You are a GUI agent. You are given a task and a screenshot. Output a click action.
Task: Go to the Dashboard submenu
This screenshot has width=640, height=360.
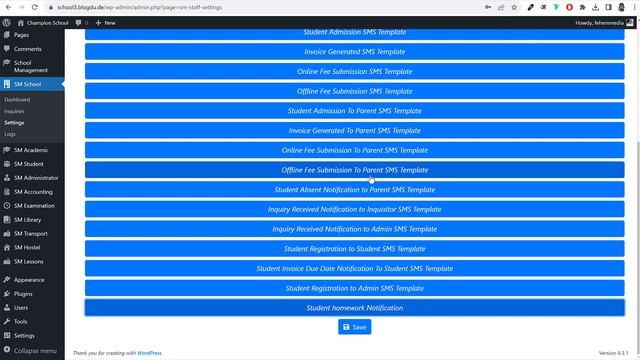(x=17, y=100)
